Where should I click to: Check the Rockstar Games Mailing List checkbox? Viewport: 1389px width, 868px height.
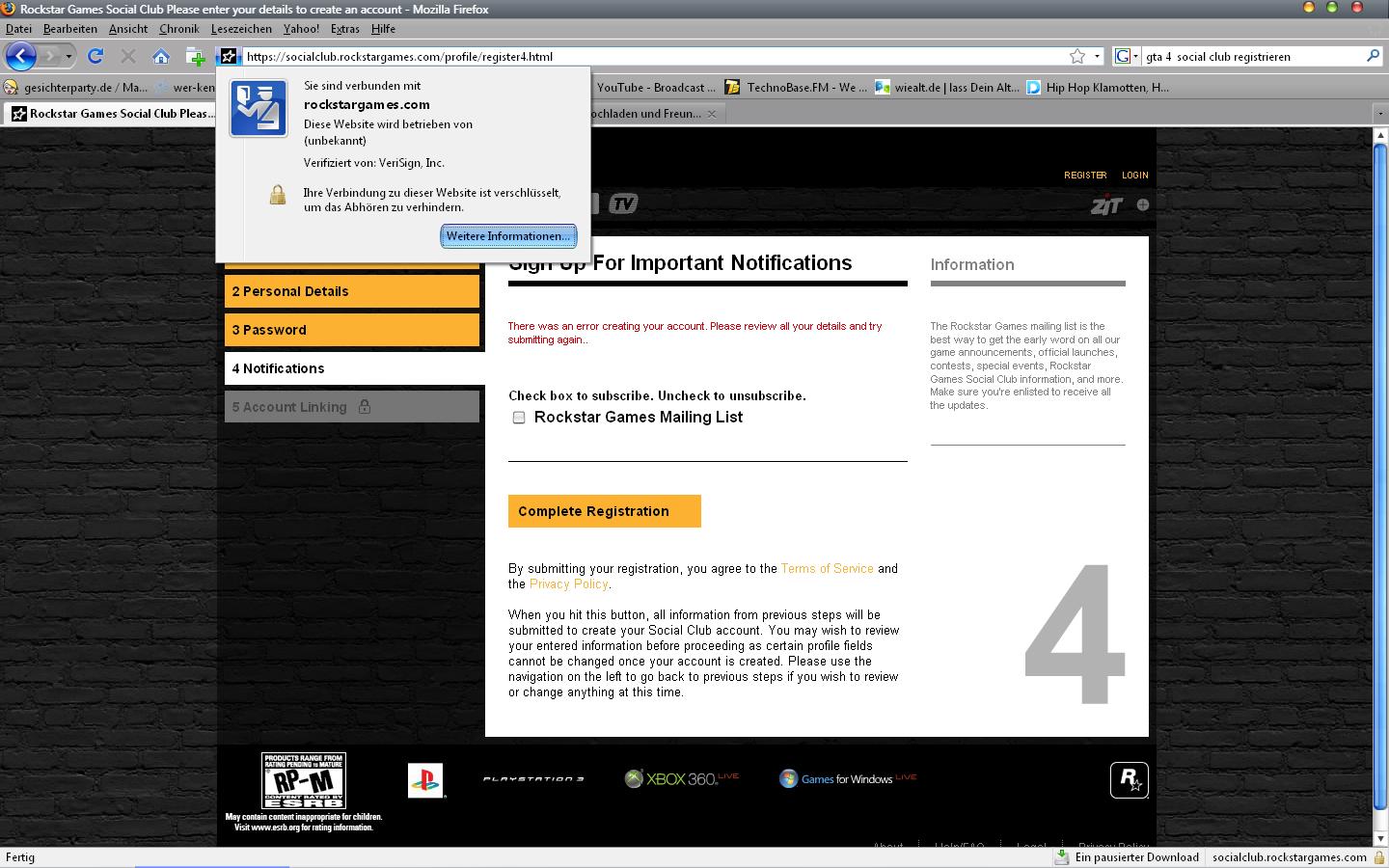click(519, 418)
